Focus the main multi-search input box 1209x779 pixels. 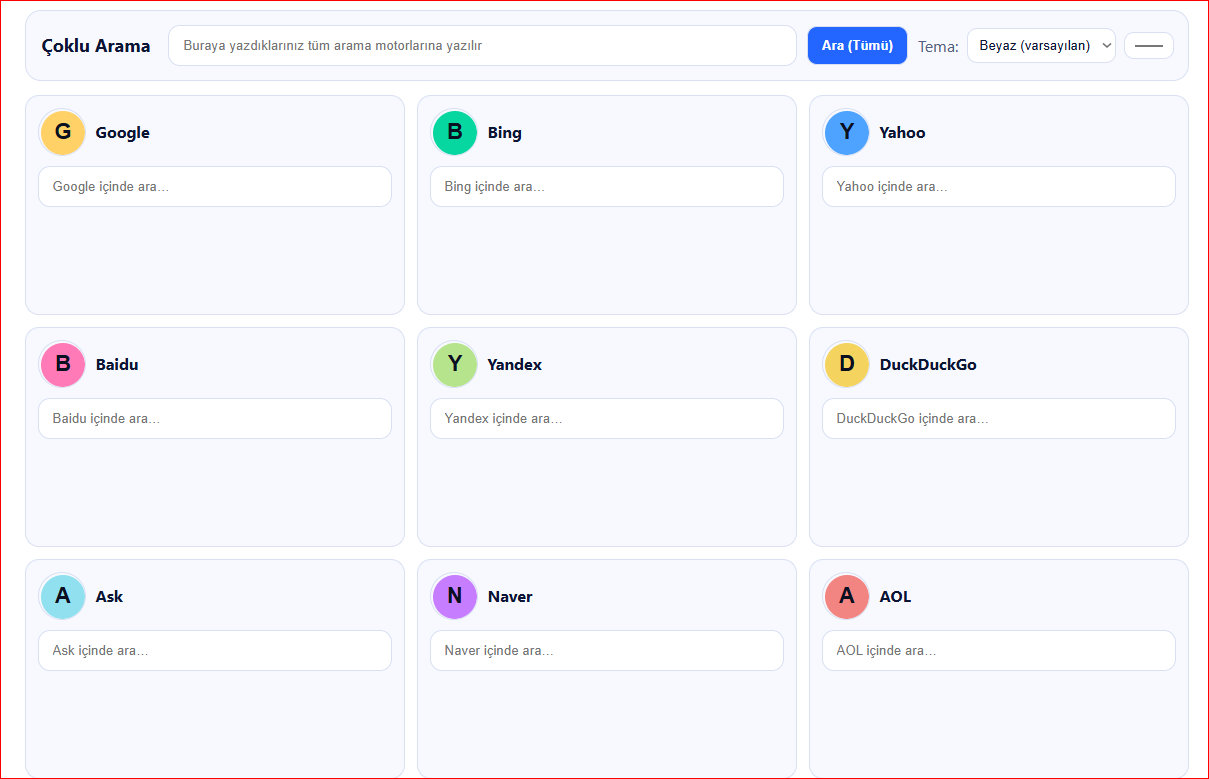482,46
